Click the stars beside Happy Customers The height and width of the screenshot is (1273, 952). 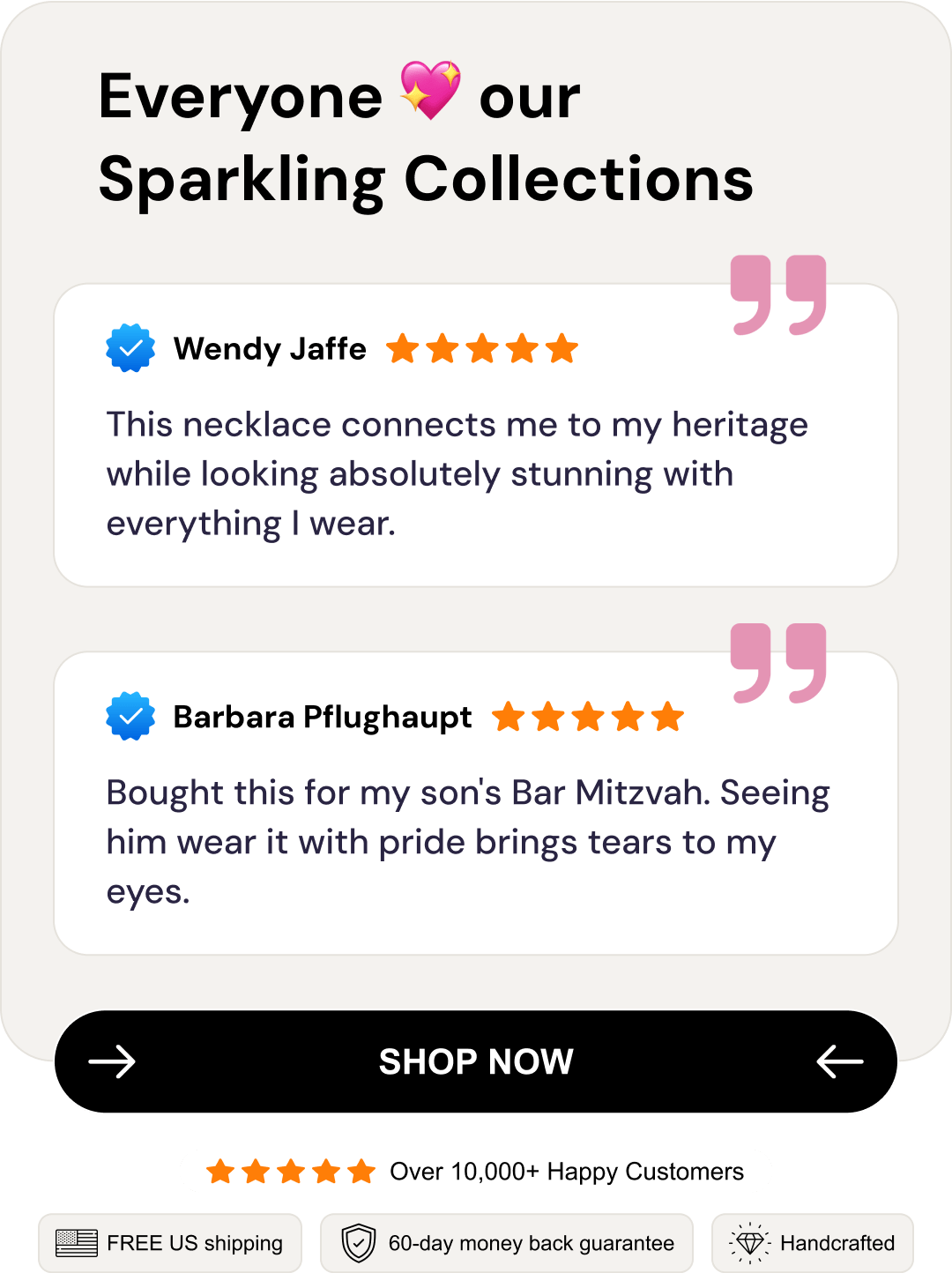(291, 1172)
